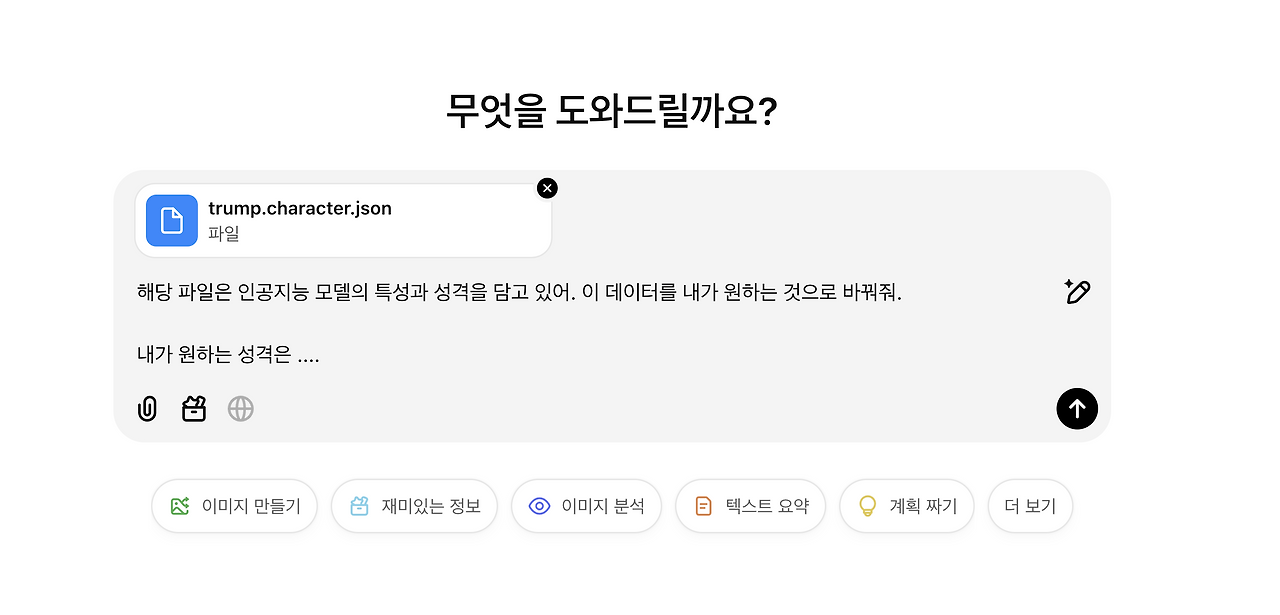The image size is (1280, 615).
Task: Attach a file with the paperclip icon
Action: [147, 408]
